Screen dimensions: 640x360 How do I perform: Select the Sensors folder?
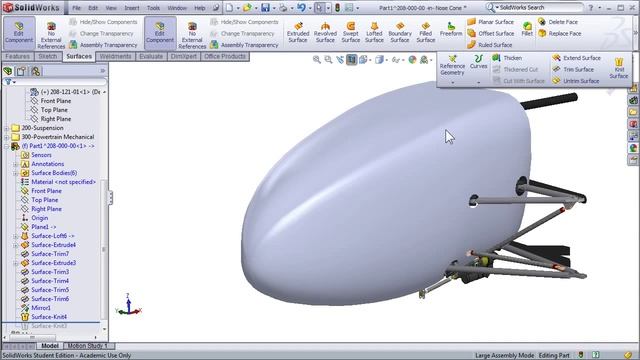36,155
